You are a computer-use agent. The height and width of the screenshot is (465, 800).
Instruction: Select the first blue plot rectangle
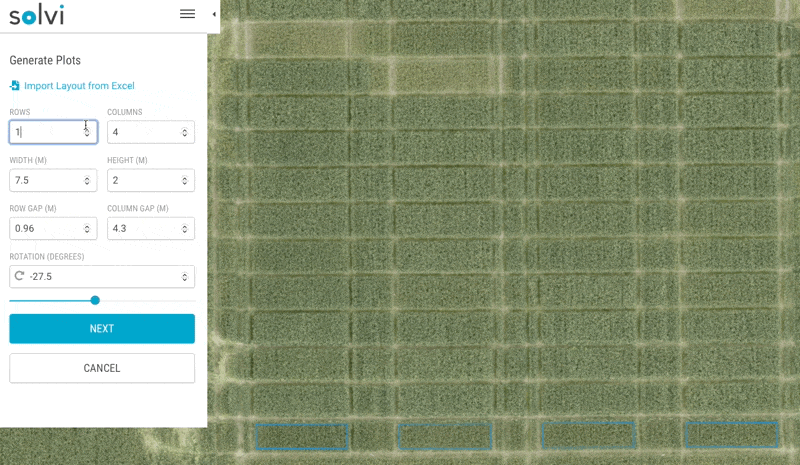[302, 437]
